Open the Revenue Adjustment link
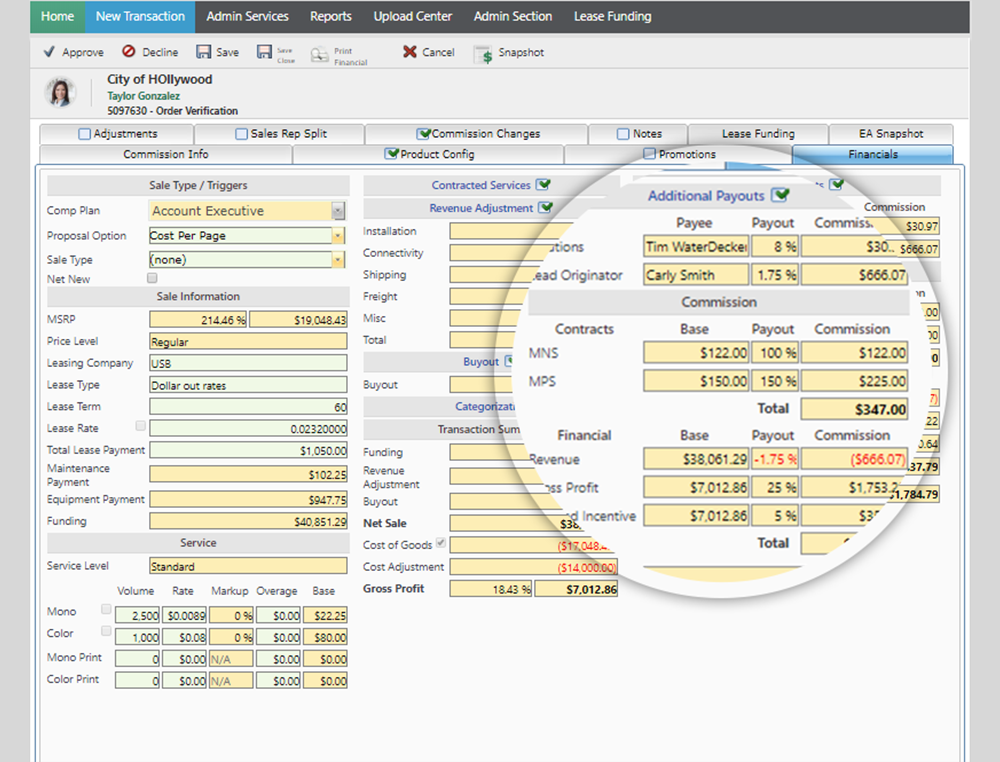Screen dimensions: 1000x762 pyautogui.click(x=481, y=208)
